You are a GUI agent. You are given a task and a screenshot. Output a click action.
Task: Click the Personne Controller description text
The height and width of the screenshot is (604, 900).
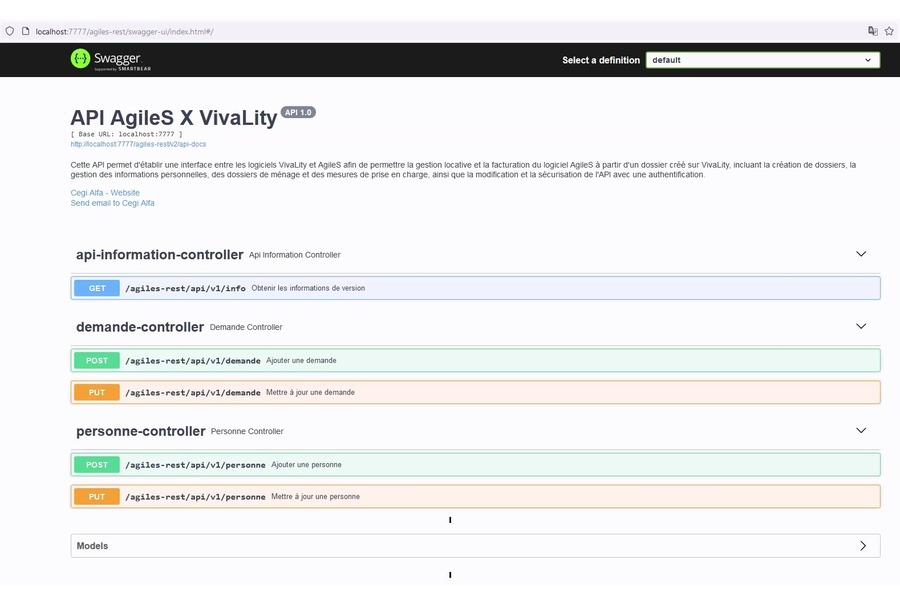pyautogui.click(x=247, y=432)
